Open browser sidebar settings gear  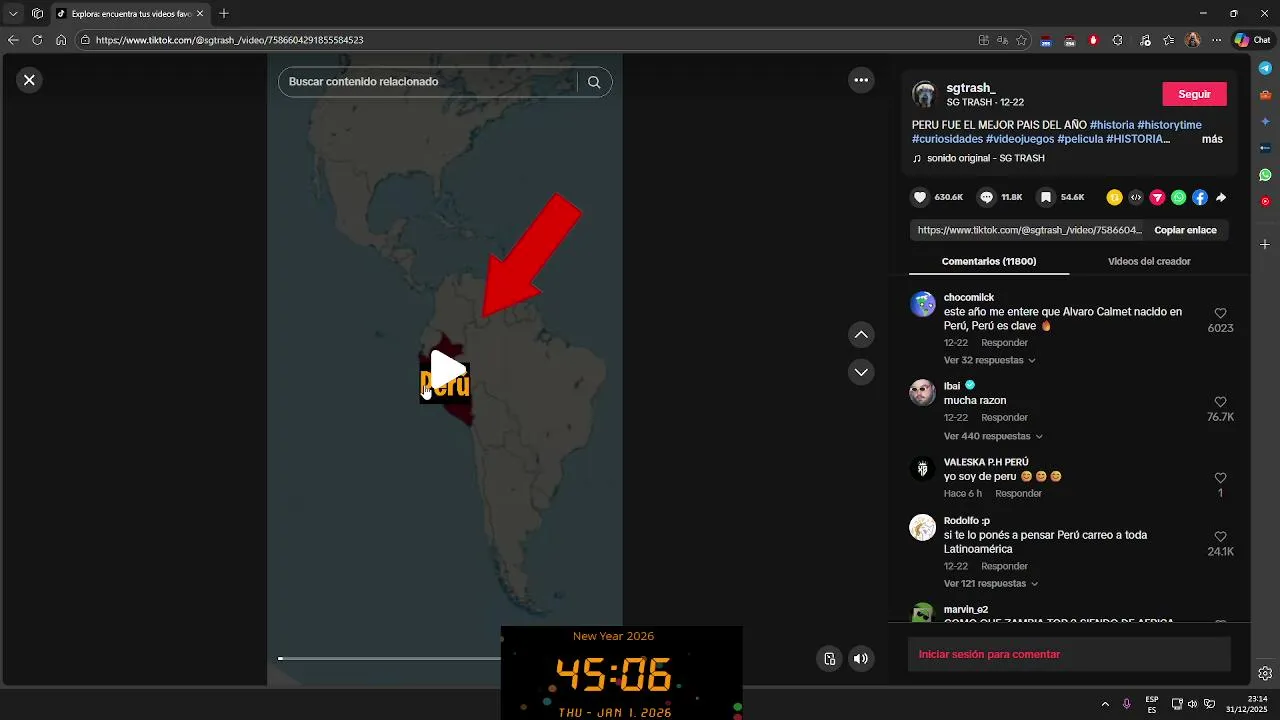1265,673
